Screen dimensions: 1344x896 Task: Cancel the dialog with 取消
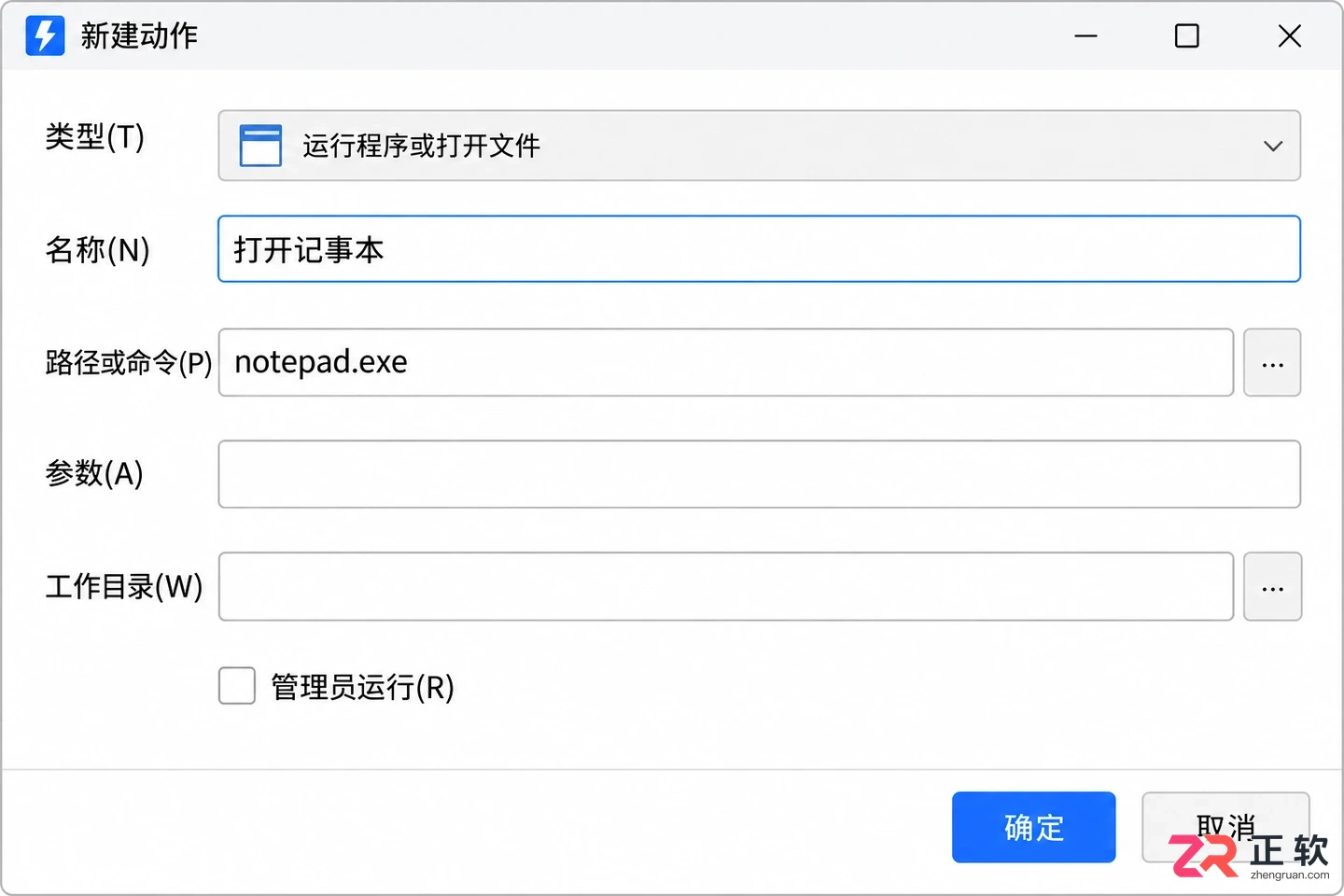coord(1225,827)
